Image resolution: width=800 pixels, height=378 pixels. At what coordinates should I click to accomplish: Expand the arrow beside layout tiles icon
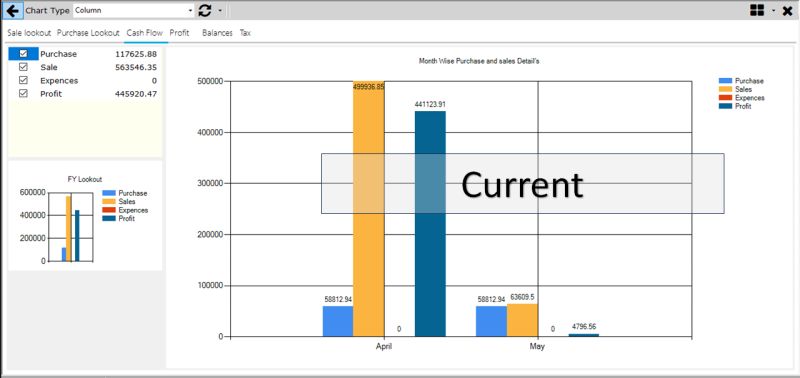773,10
